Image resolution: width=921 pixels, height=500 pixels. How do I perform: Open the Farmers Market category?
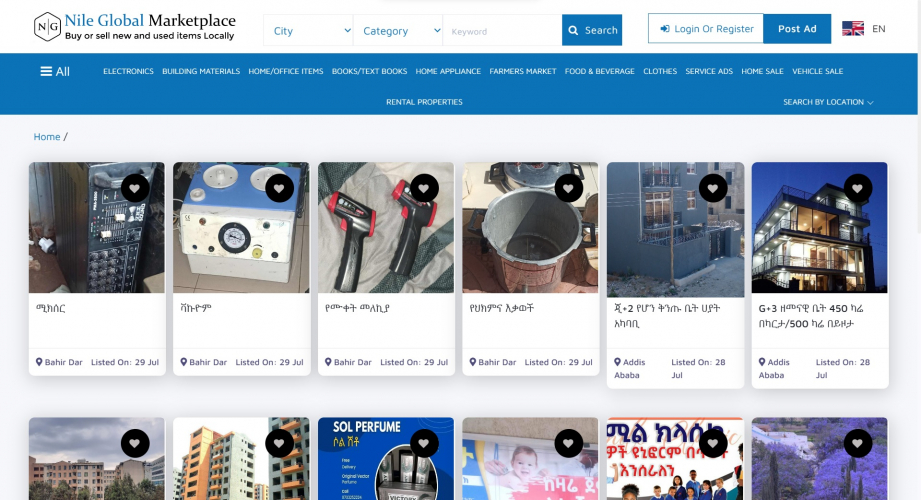point(523,71)
